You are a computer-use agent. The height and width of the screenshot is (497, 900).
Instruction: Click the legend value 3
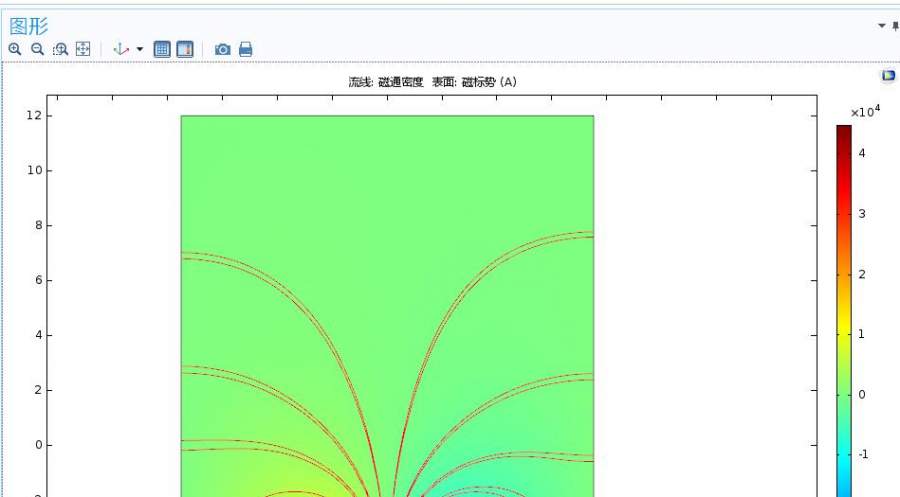pos(862,214)
